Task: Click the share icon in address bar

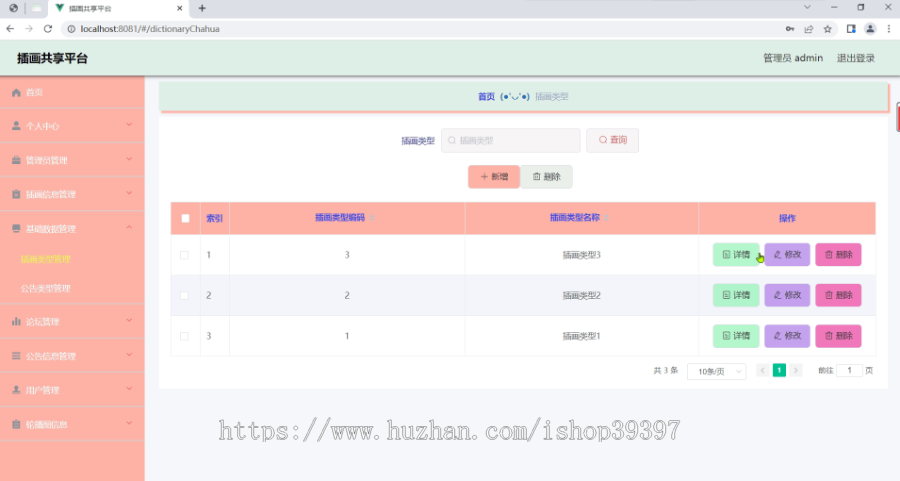Action: pyautogui.click(x=809, y=29)
